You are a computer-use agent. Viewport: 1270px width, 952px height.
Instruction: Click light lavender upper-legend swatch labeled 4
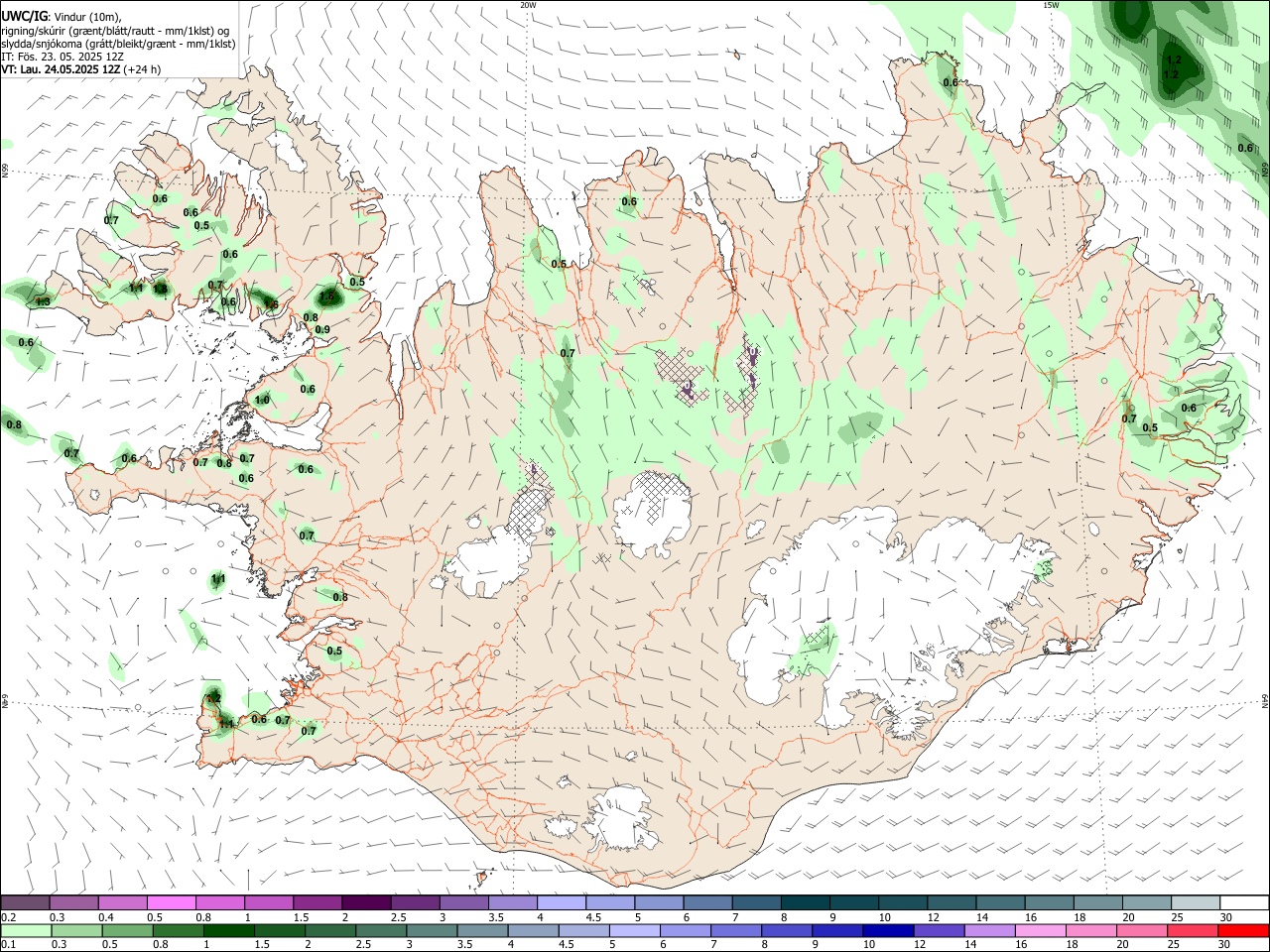point(562,902)
